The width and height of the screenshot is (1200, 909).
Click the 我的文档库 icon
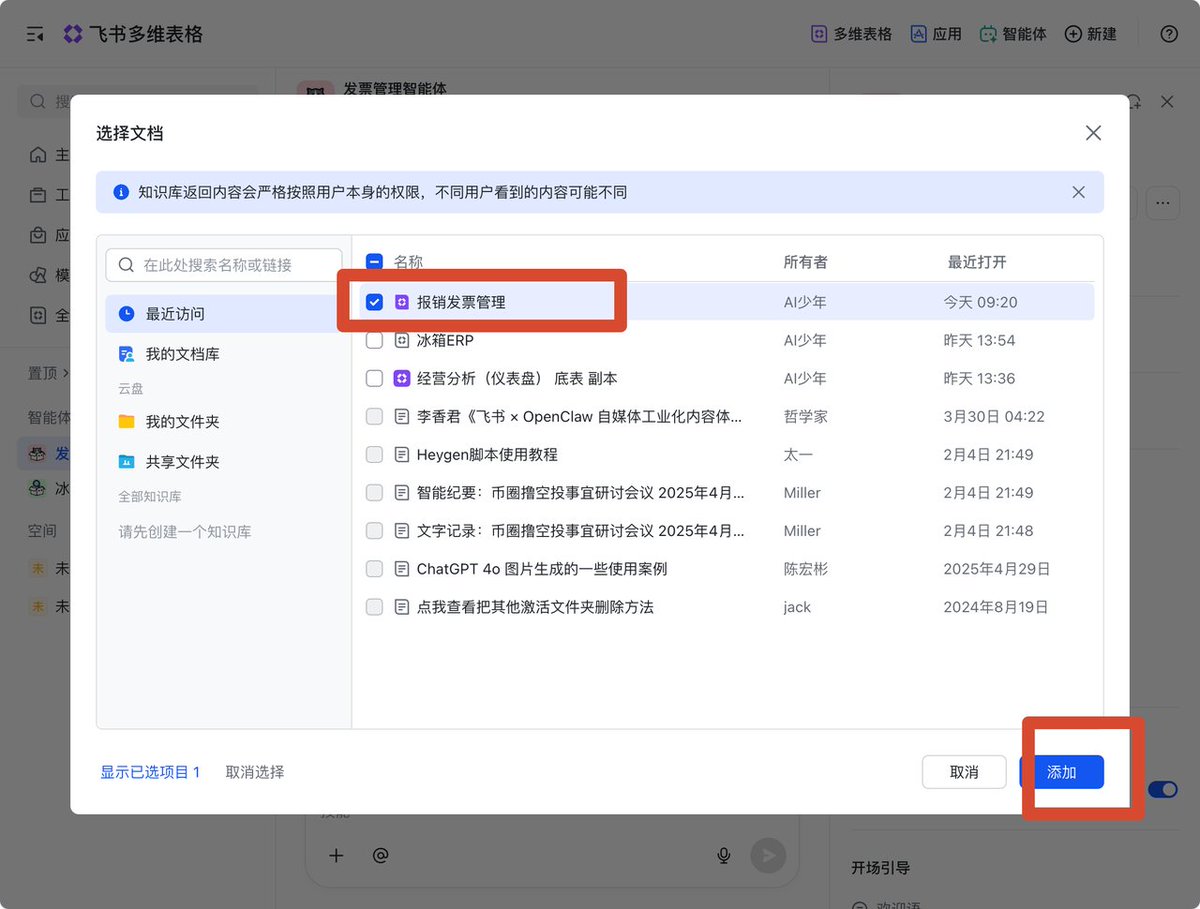(x=126, y=354)
